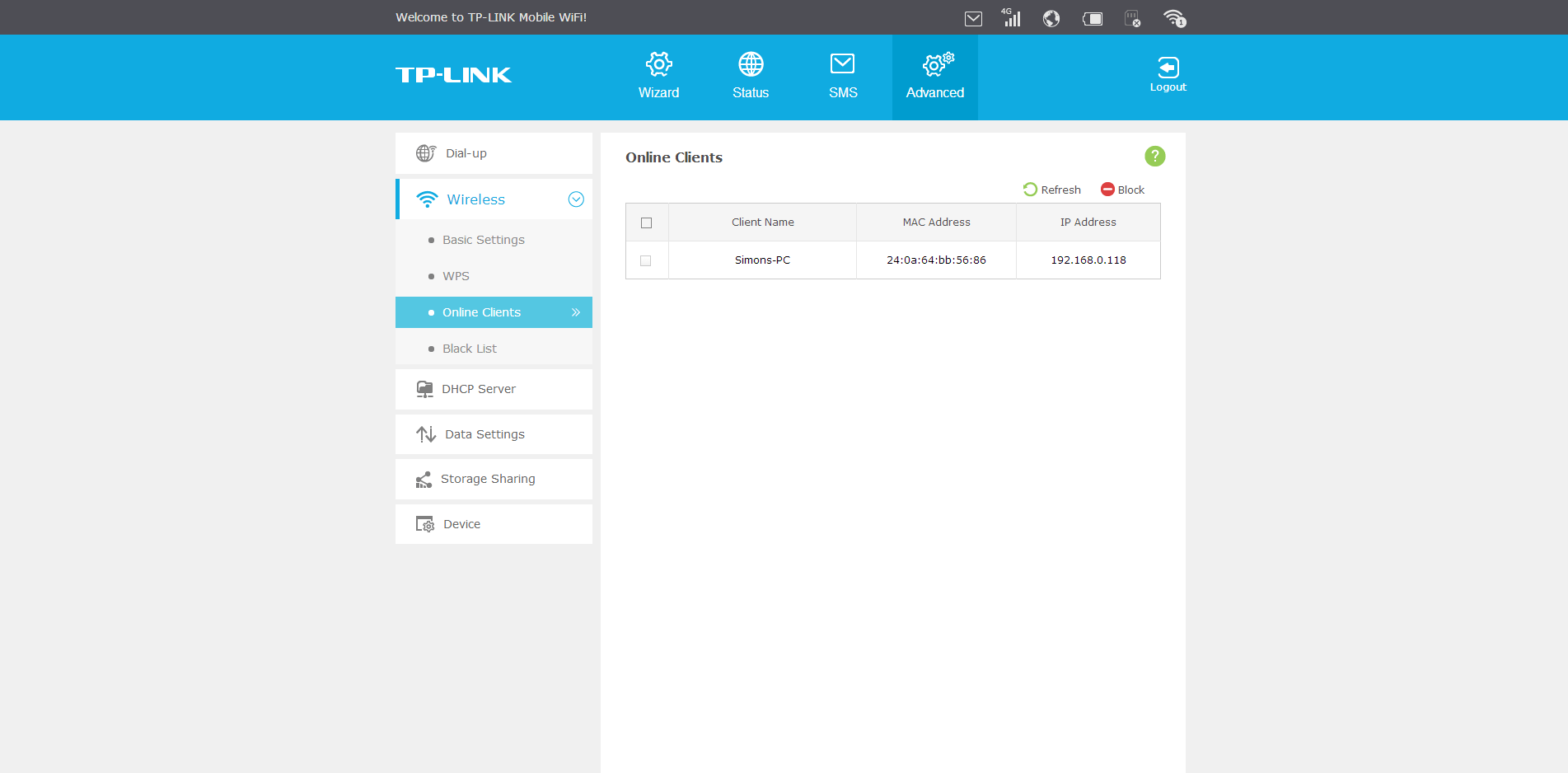Check the box for Simons-PC client
1568x773 pixels.
(x=646, y=260)
